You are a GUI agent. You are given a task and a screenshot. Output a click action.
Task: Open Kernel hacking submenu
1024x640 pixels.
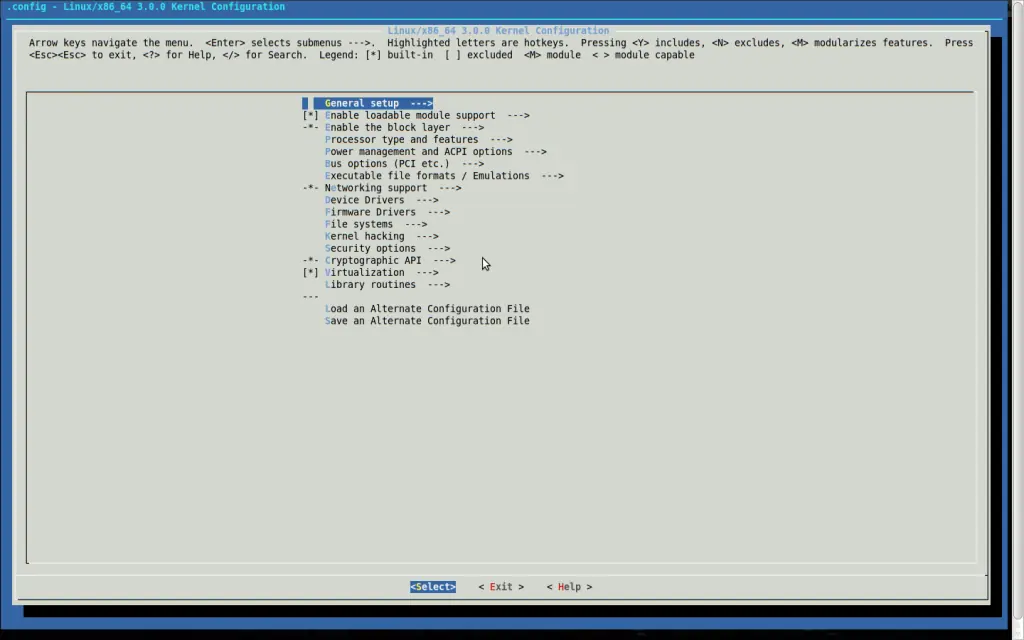(381, 236)
